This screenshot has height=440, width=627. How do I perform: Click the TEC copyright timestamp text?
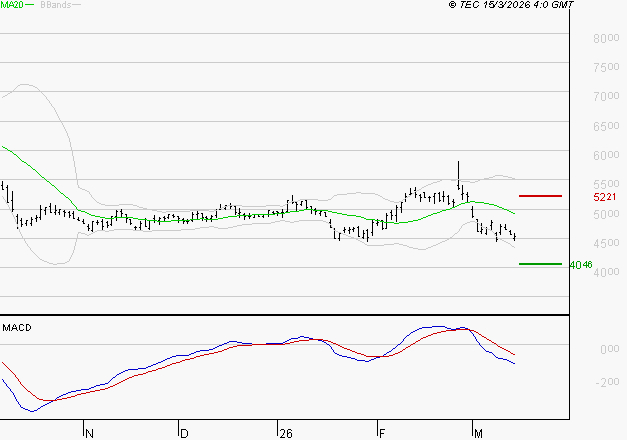coord(512,5)
